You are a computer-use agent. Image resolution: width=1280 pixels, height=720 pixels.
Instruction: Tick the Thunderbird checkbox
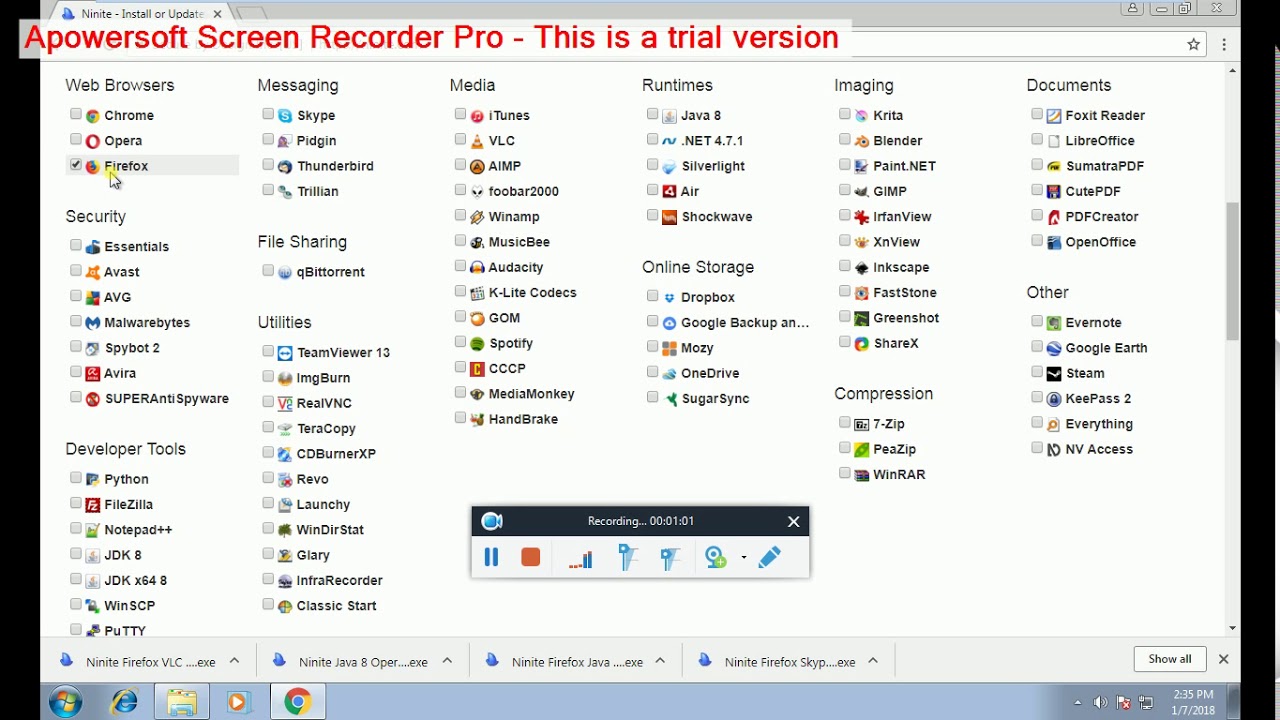click(x=268, y=164)
